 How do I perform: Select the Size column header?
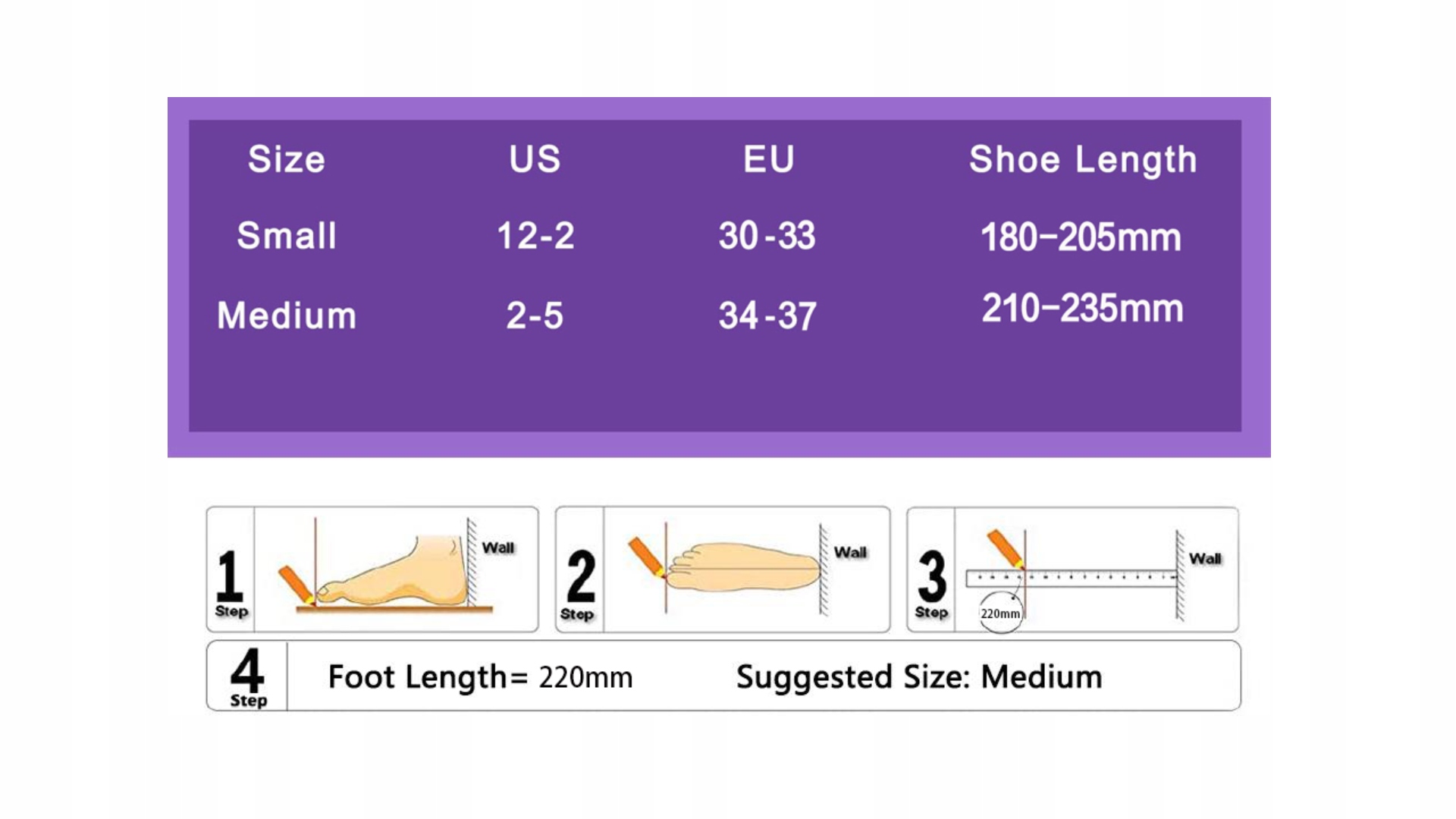coord(287,159)
